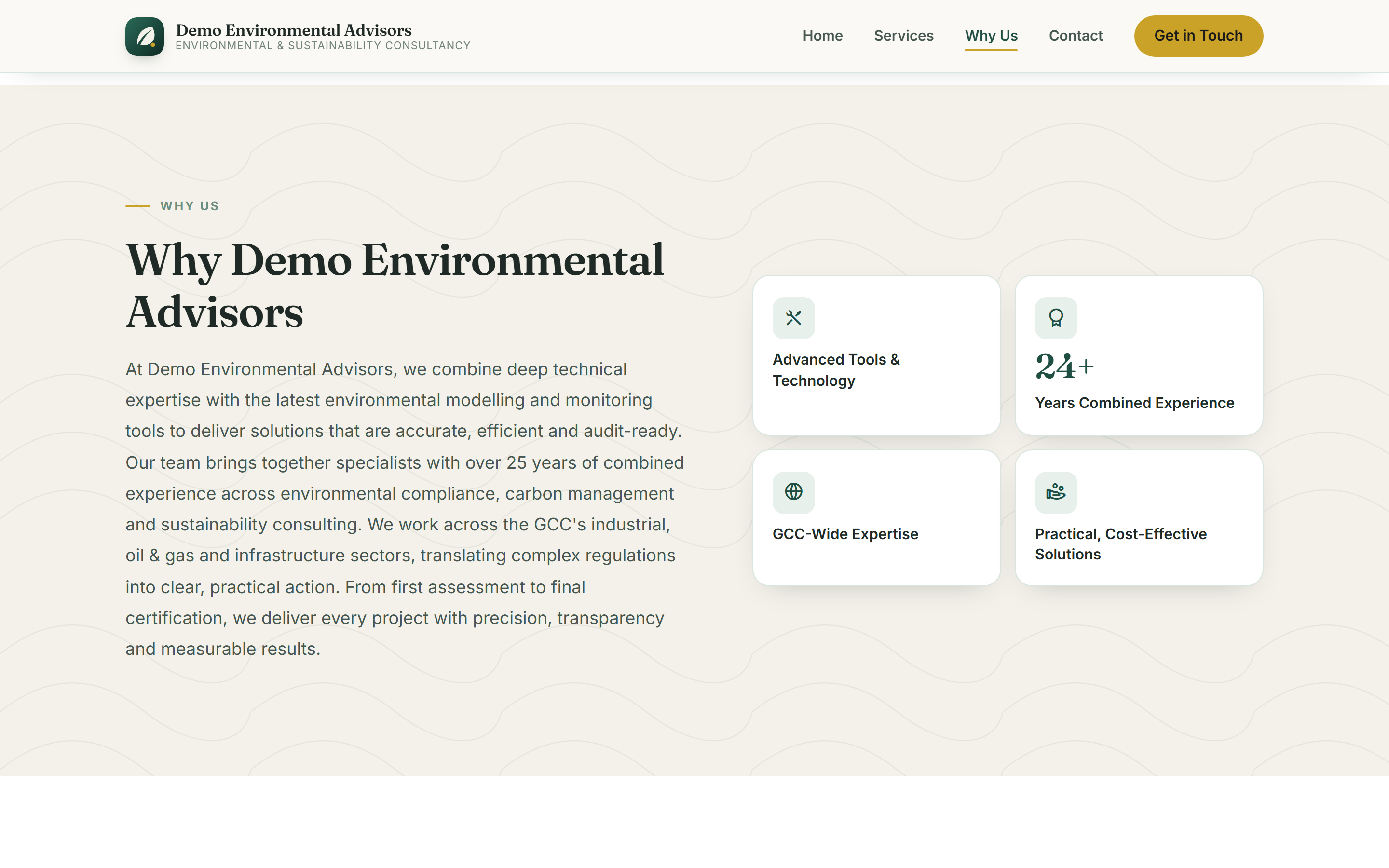Click the WHY US section label

(190, 206)
